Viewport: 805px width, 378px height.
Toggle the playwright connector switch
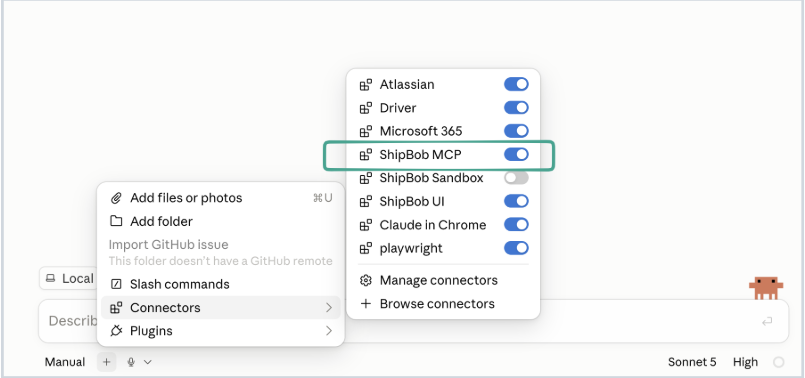516,249
